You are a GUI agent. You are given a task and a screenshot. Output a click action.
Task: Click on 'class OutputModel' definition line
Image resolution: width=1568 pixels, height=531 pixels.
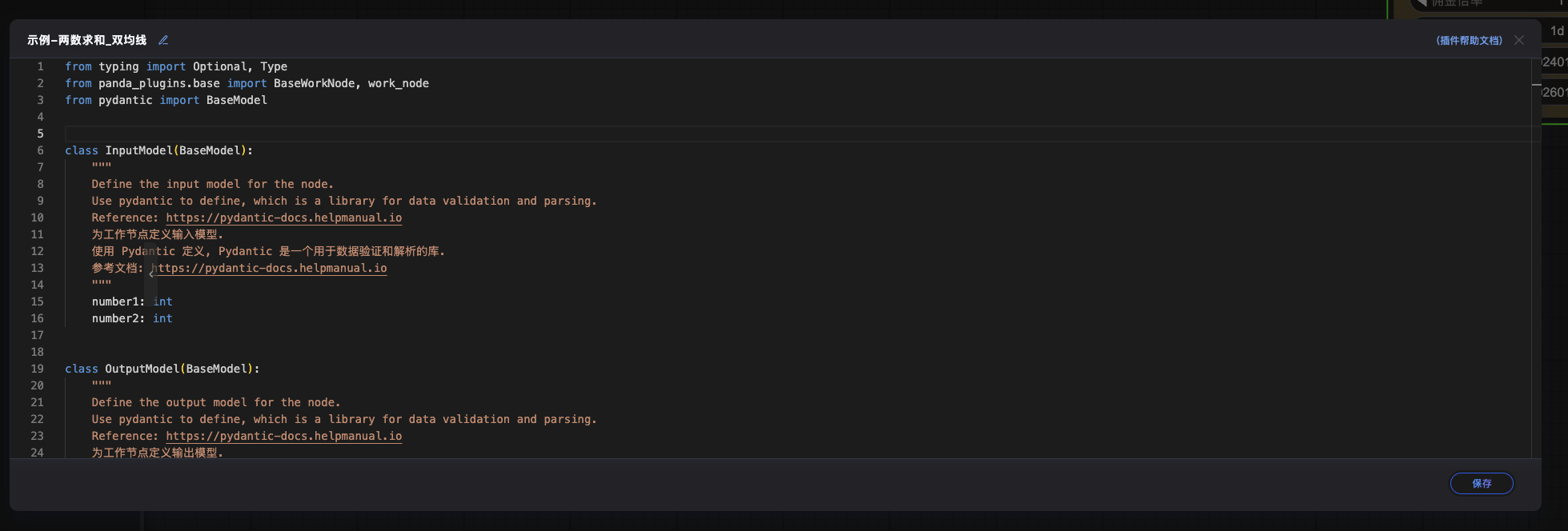tap(162, 369)
